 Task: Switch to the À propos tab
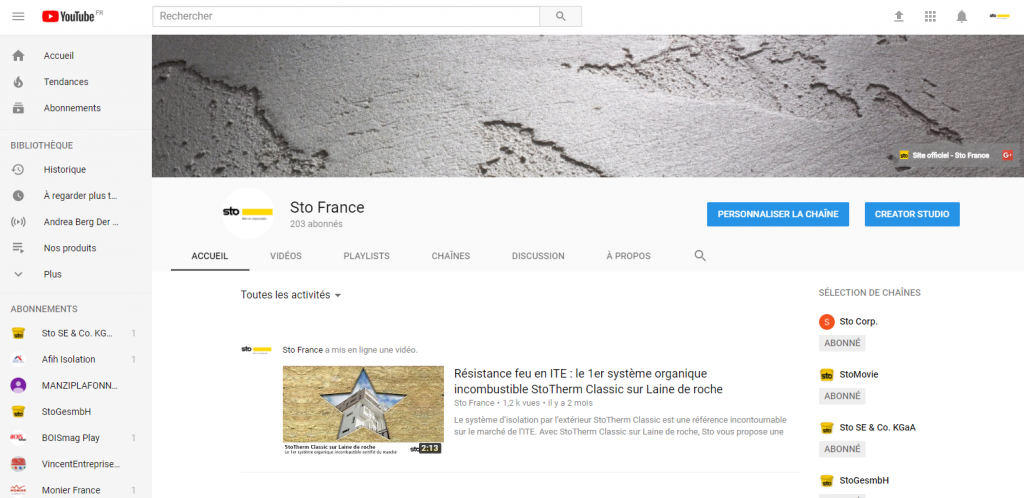click(x=628, y=256)
